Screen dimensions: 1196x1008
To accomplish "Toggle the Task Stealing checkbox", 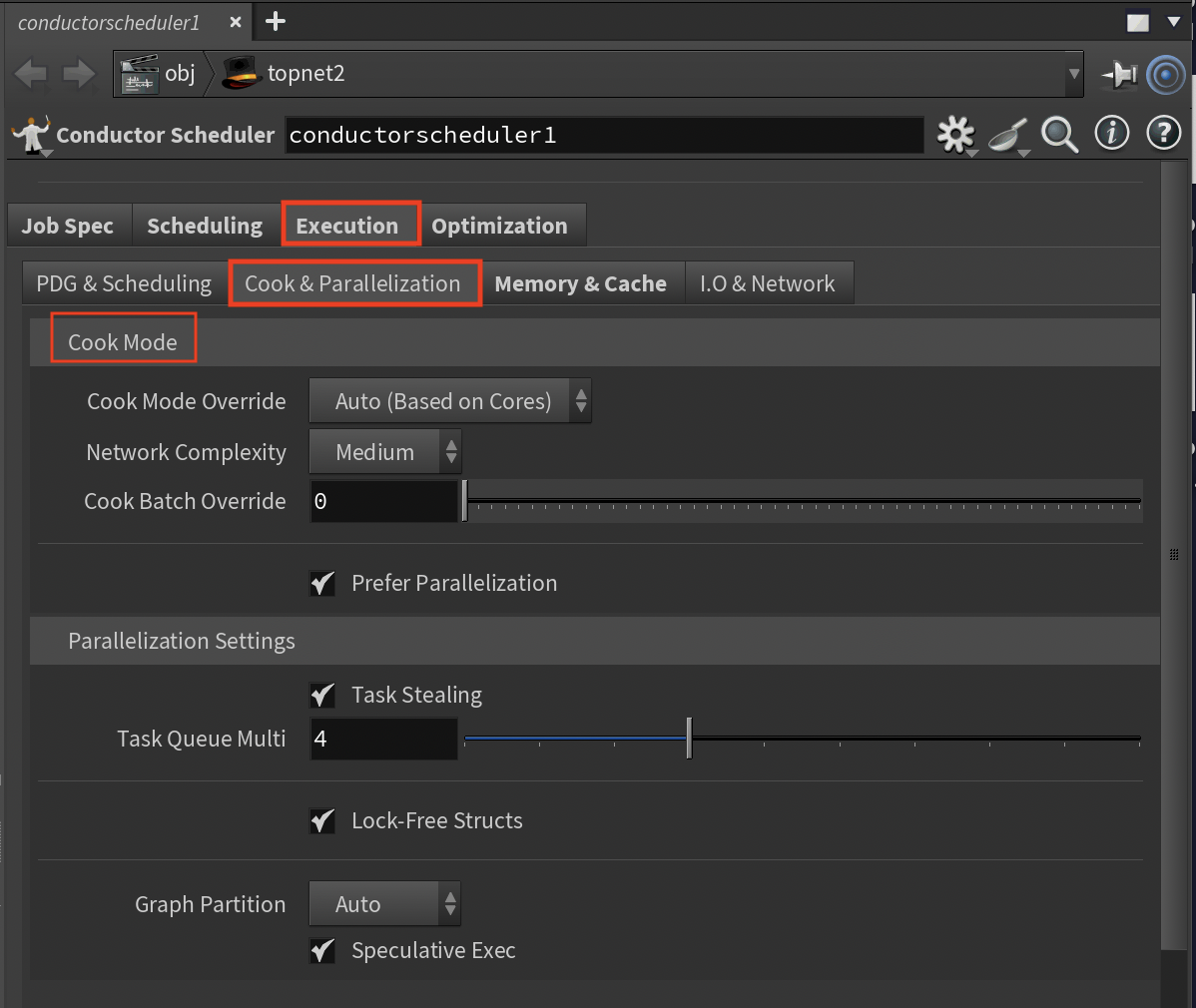I will 322,696.
